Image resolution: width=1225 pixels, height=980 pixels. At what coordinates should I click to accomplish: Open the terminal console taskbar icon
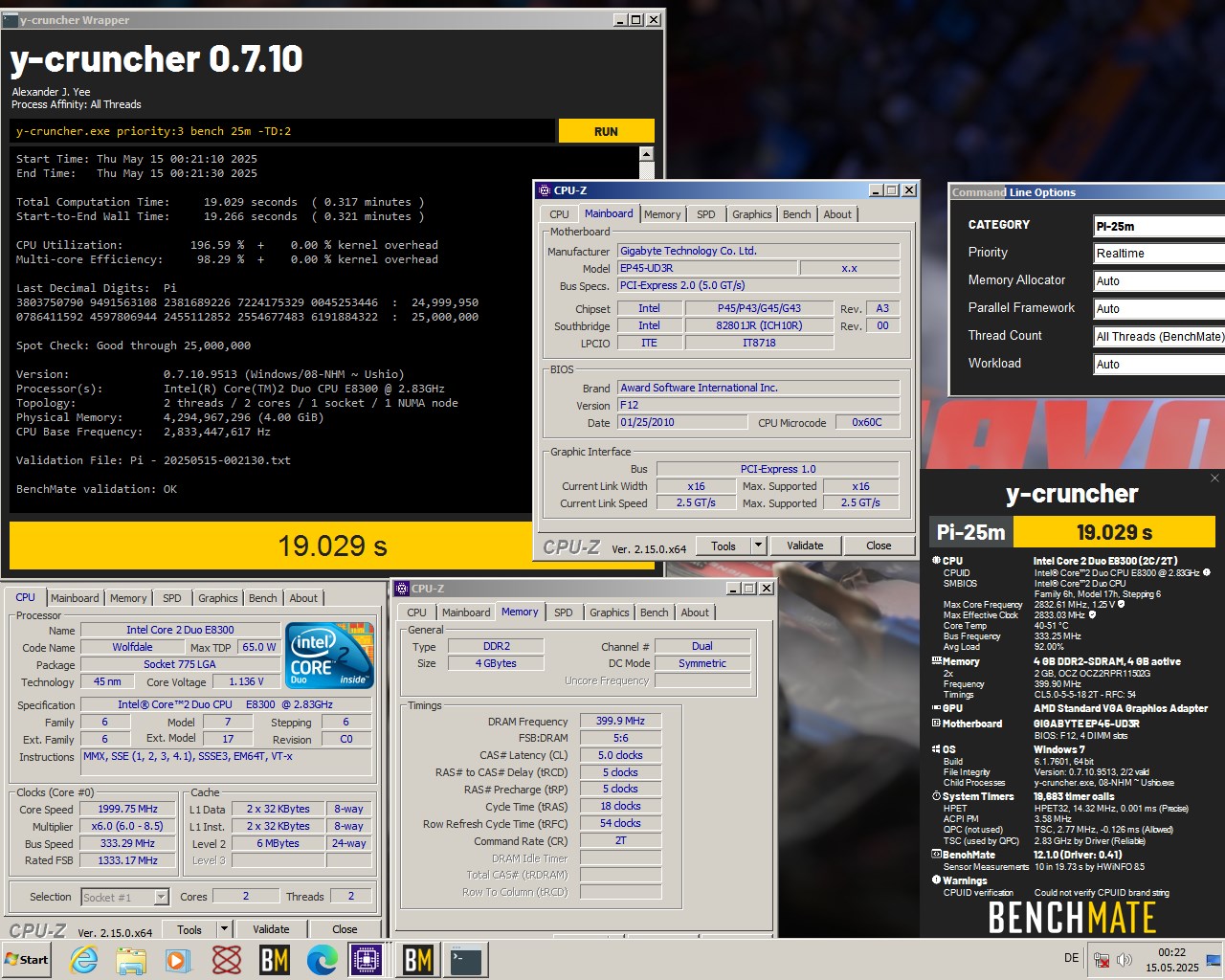466,959
